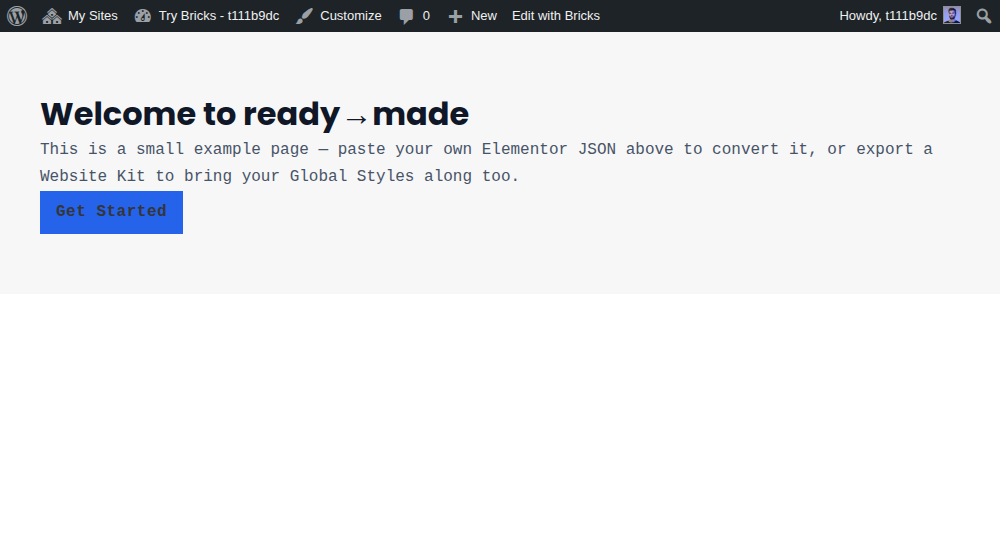Click the plus icon beside New
The image size is (1000, 560).
click(455, 17)
